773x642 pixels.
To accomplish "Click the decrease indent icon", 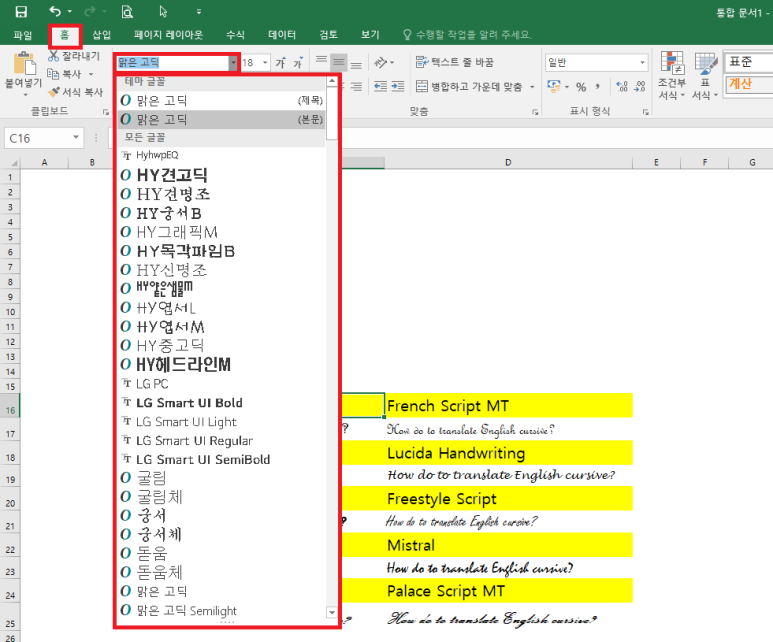I will click(x=380, y=86).
